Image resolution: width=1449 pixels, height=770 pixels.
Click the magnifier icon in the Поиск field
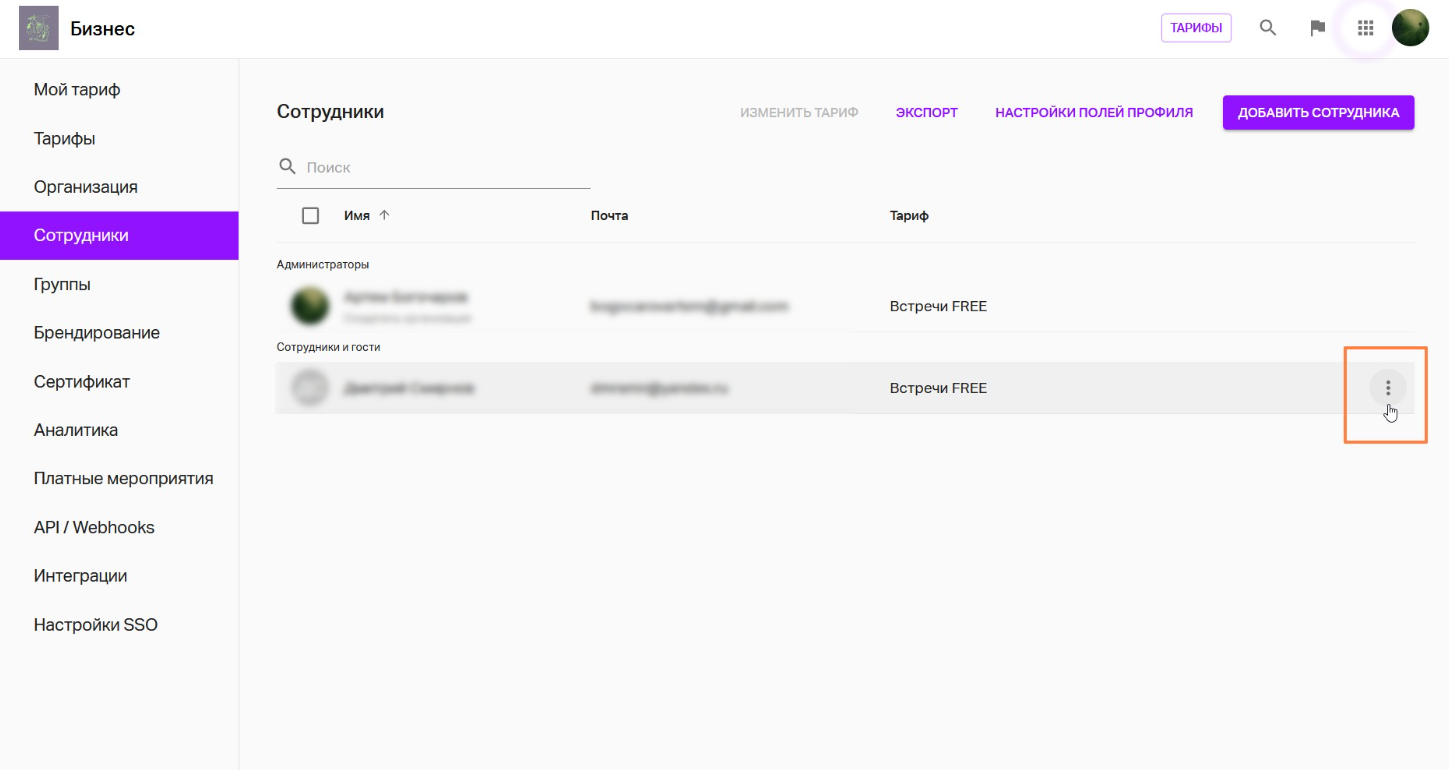pos(287,166)
